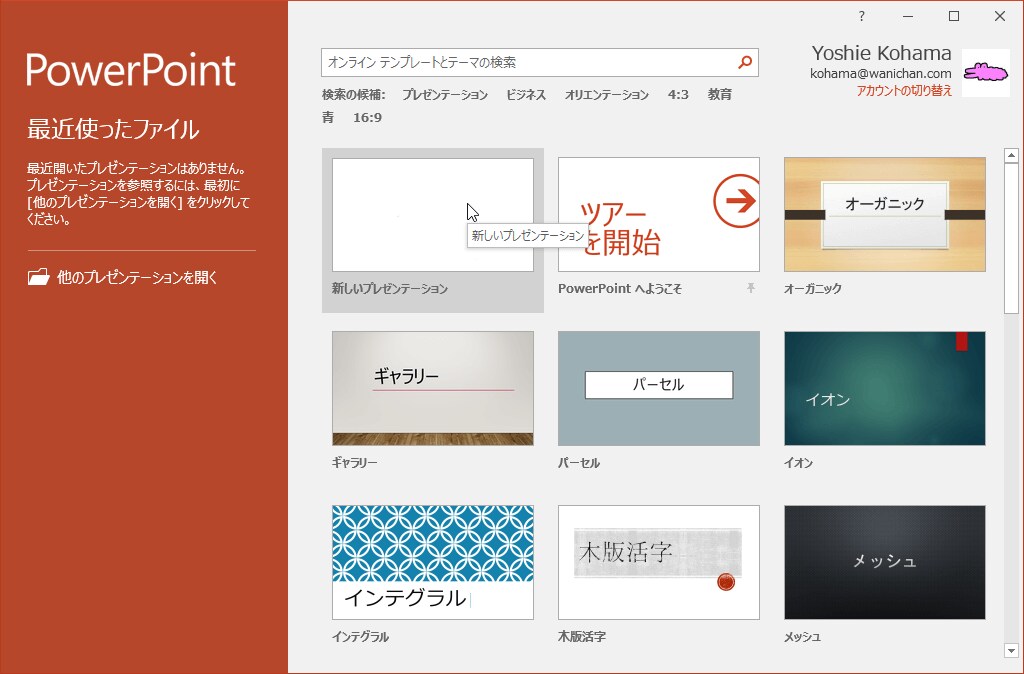Screen dimensions: 1024x674
Task: Click the scrollbar up arrow
Action: point(1012,155)
